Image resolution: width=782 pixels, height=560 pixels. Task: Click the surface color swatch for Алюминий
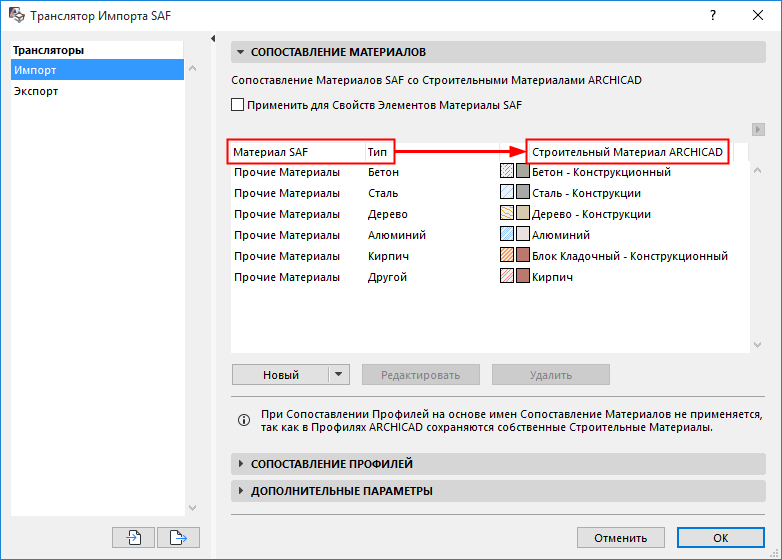523,234
